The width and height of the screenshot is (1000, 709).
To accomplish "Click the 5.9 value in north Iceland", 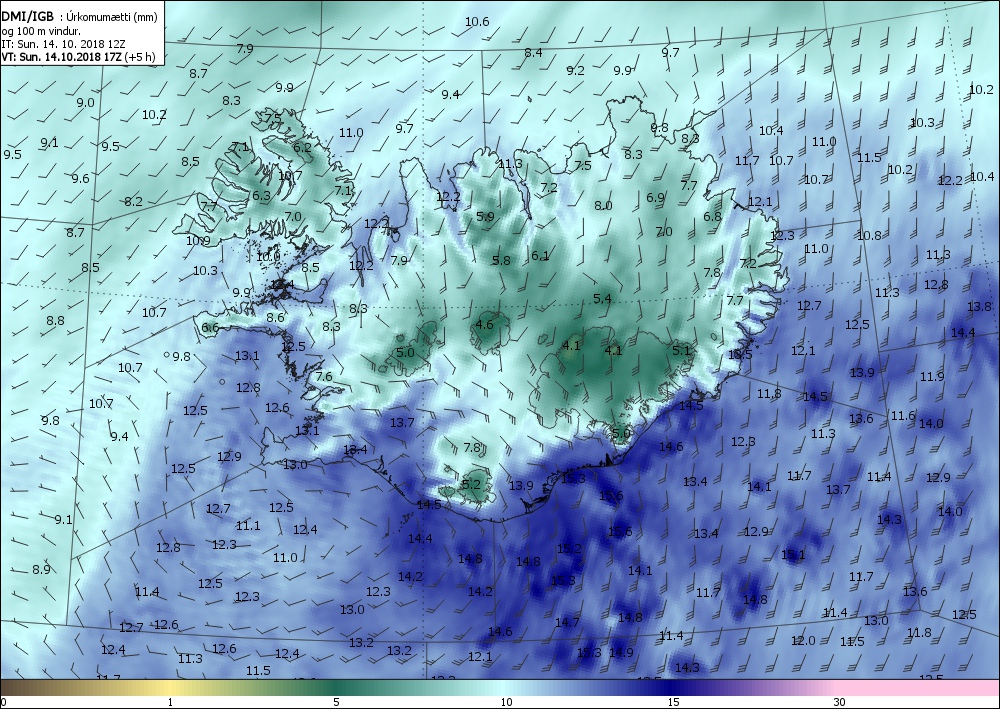I will point(485,216).
